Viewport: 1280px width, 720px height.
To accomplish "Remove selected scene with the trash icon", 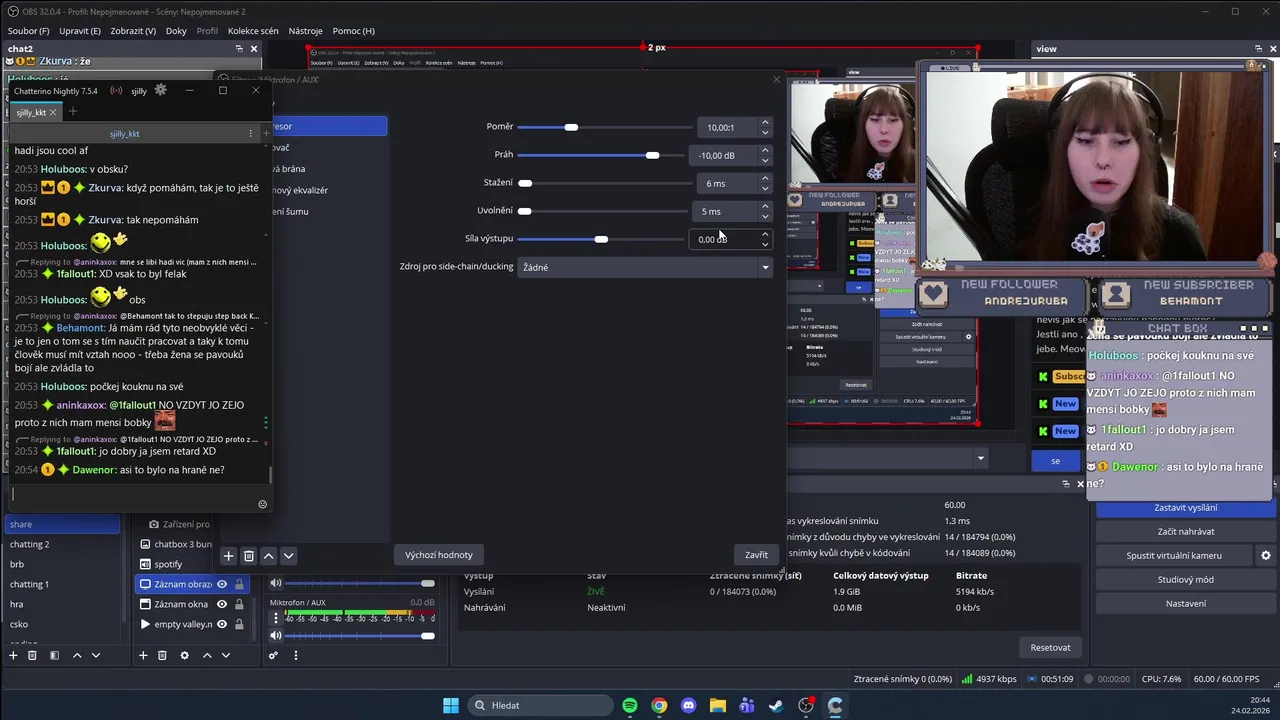I will pyautogui.click(x=32, y=655).
